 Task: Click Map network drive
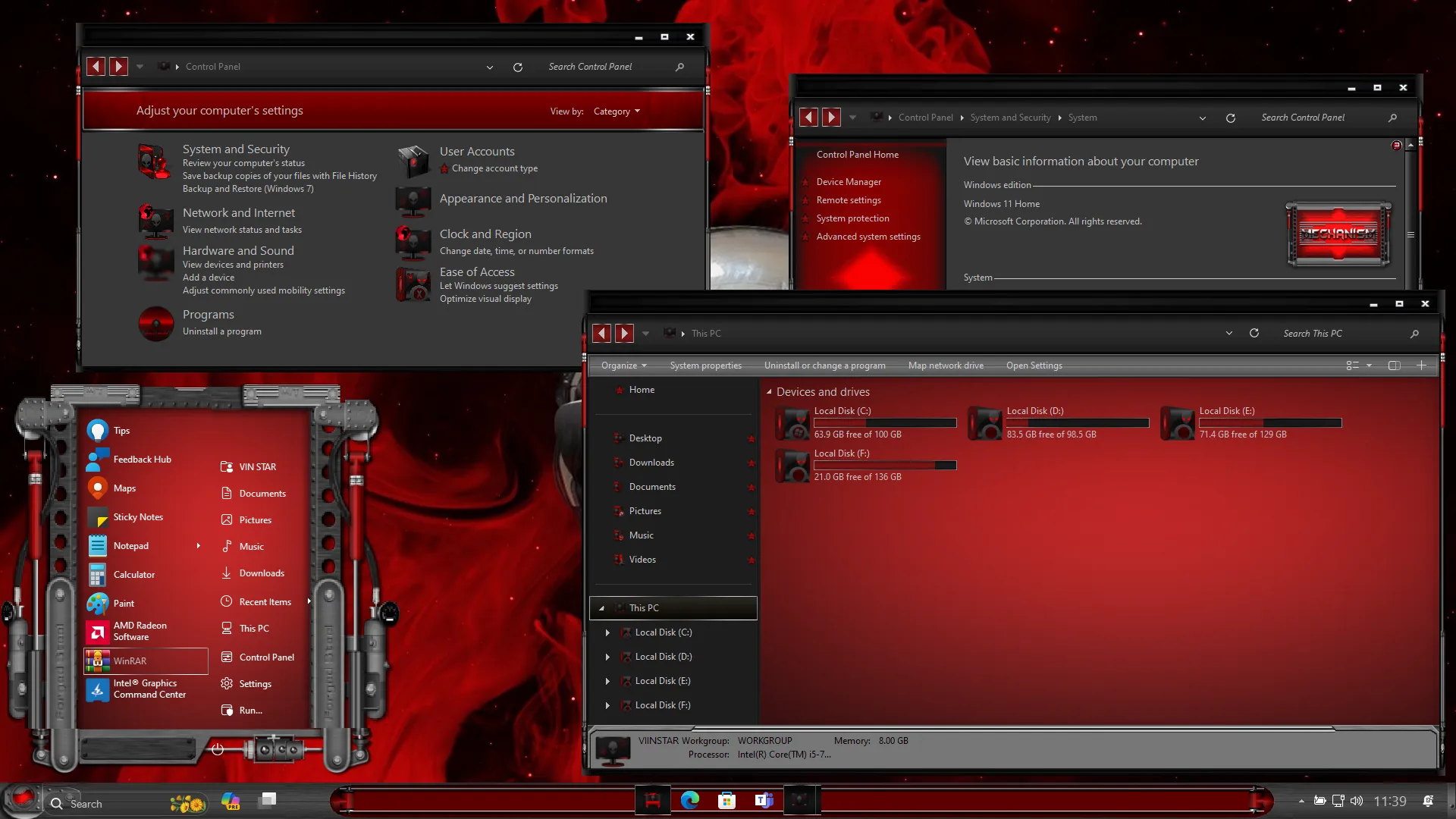(x=946, y=366)
